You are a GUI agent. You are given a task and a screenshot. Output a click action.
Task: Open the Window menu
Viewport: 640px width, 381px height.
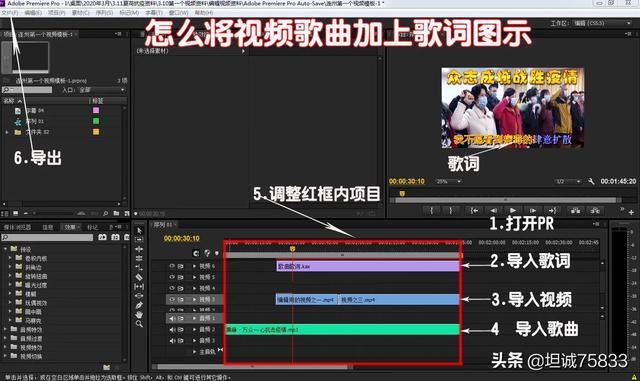178,13
